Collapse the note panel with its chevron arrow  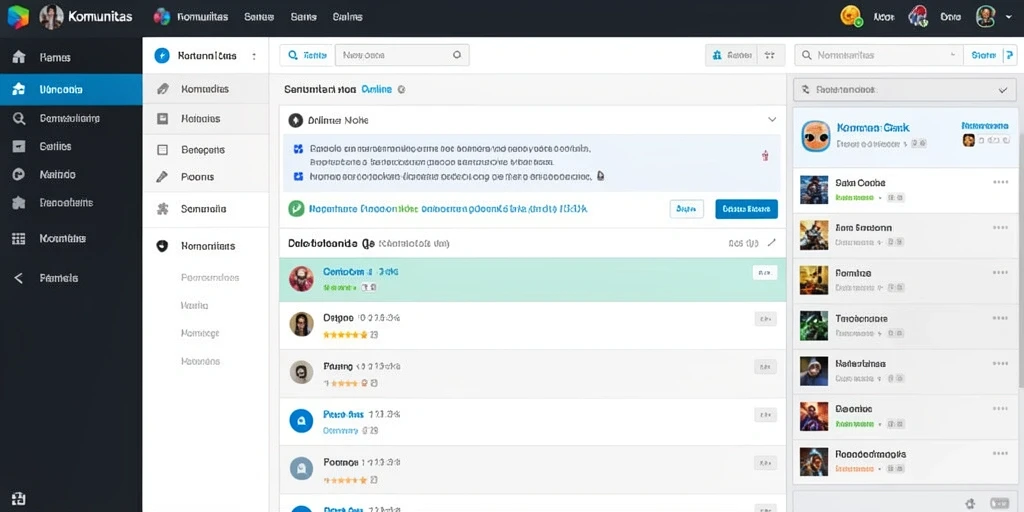[772, 120]
